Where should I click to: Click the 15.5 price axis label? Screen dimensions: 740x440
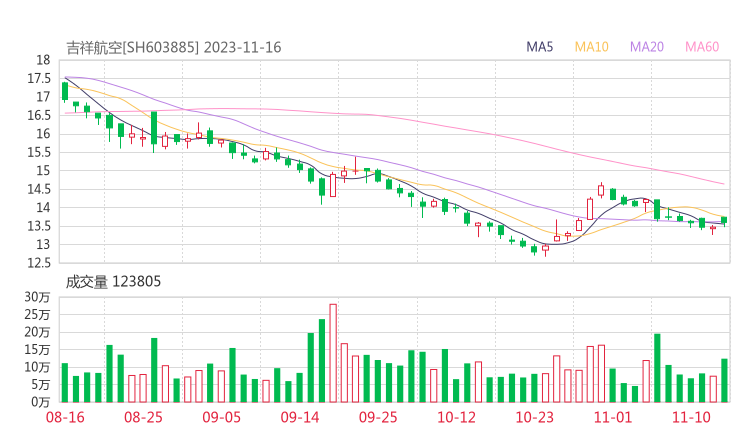39,152
